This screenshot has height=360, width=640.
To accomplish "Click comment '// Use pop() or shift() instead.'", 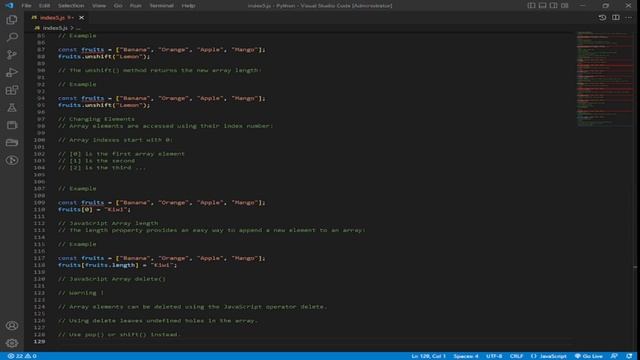I will [119, 334].
